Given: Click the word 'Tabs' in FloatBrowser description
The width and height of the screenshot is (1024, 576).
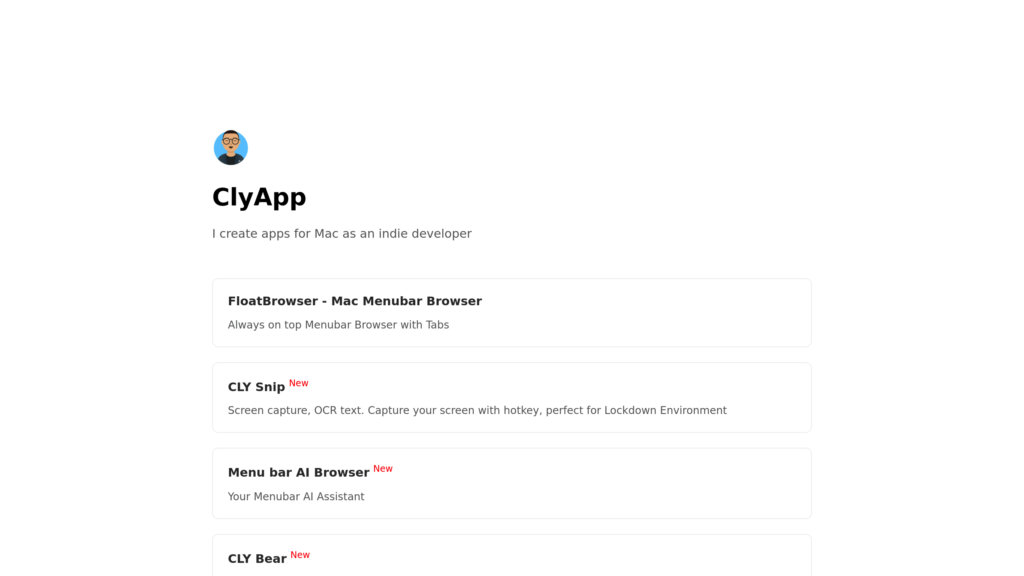Looking at the screenshot, I should pos(438,325).
